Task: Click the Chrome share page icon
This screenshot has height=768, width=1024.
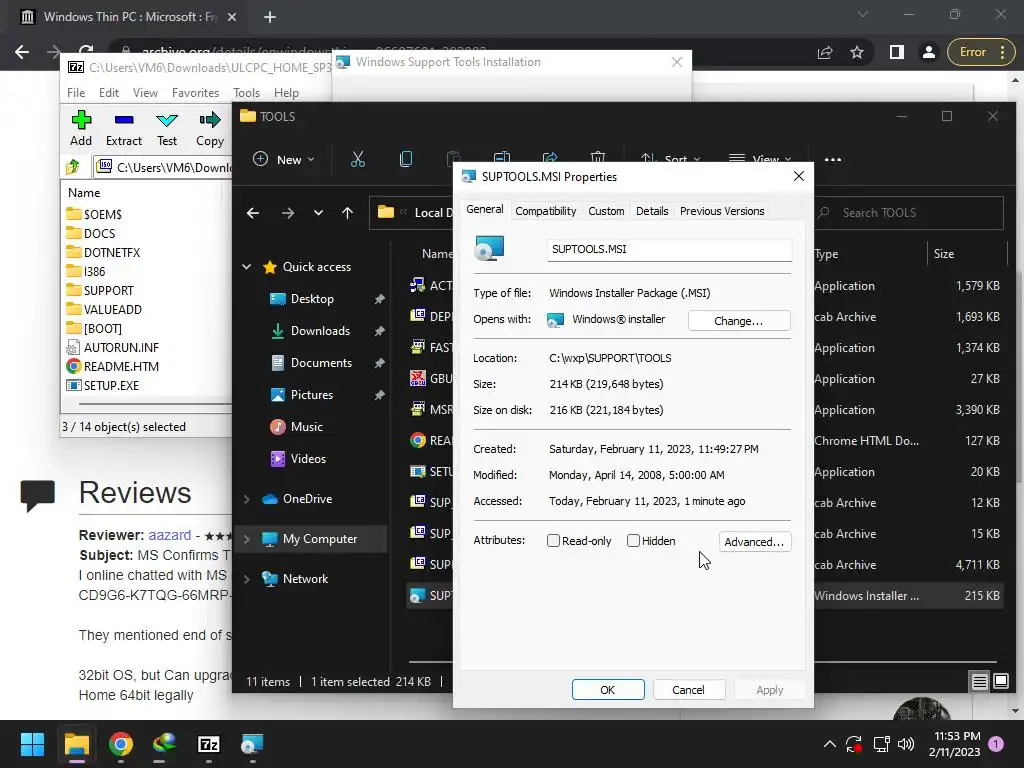Action: [825, 52]
